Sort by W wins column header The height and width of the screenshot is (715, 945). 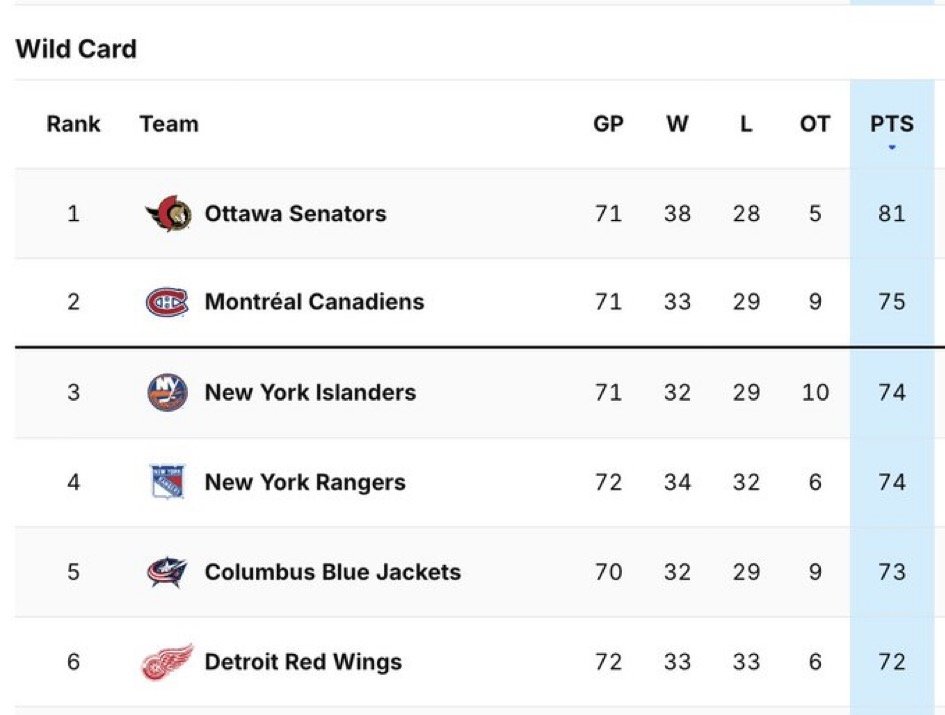[x=677, y=124]
